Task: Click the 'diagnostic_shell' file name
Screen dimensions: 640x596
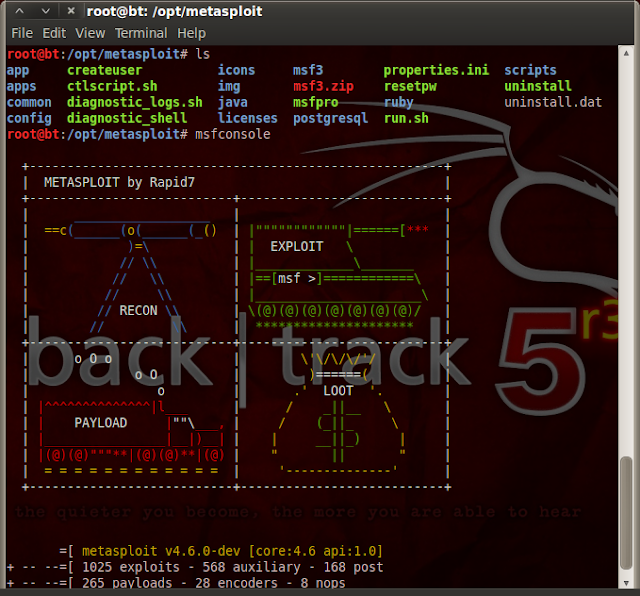Action: point(127,118)
